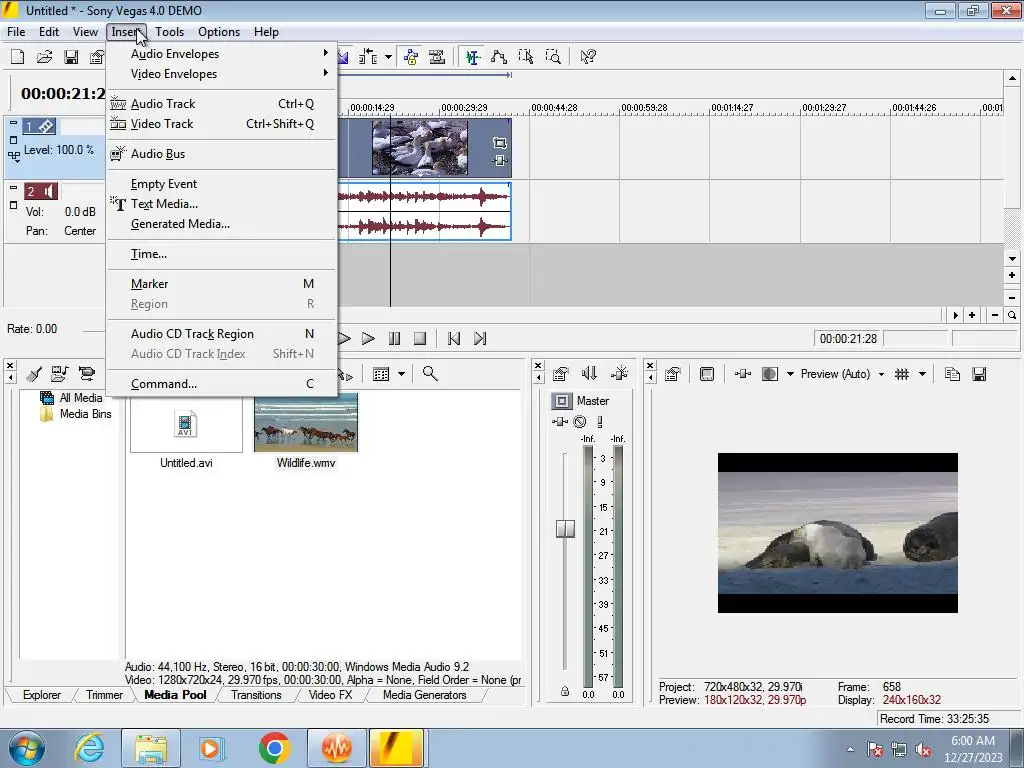Viewport: 1024px width, 768px height.
Task: Open Chrome from the taskbar
Action: [x=274, y=748]
